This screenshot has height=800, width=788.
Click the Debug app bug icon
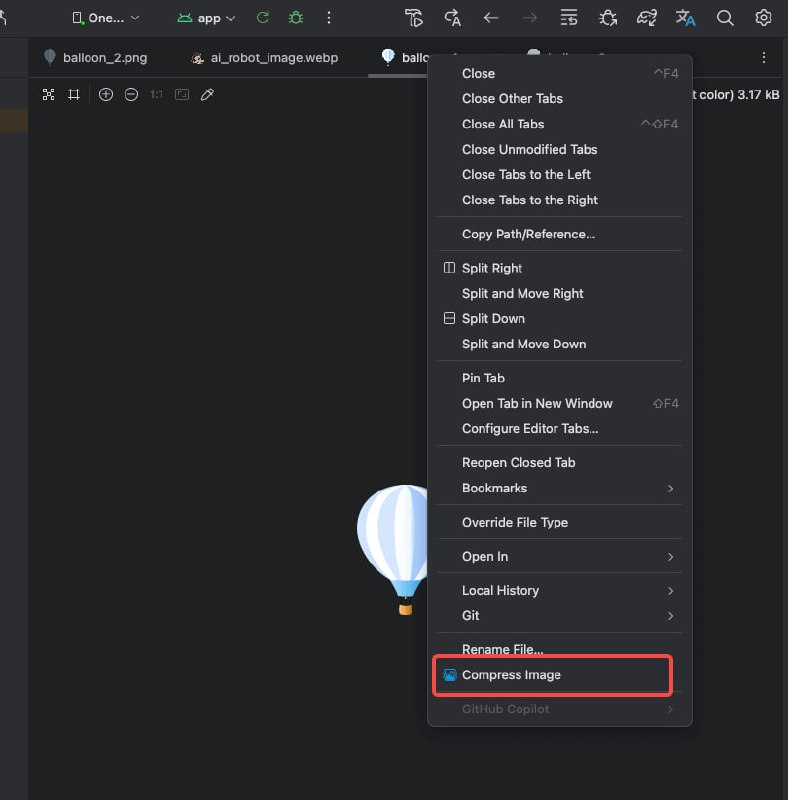click(295, 18)
